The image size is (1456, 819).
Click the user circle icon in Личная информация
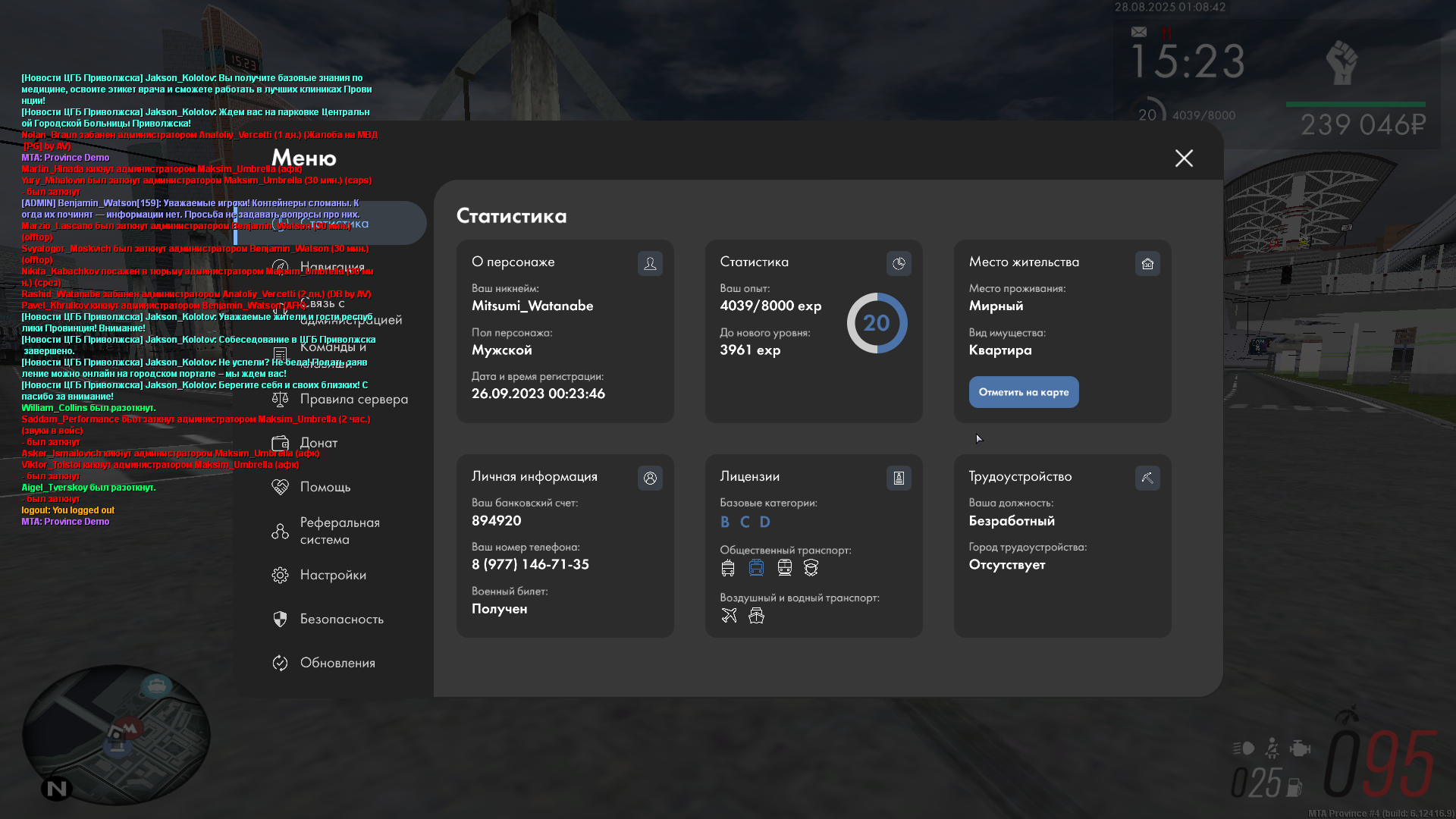click(650, 478)
